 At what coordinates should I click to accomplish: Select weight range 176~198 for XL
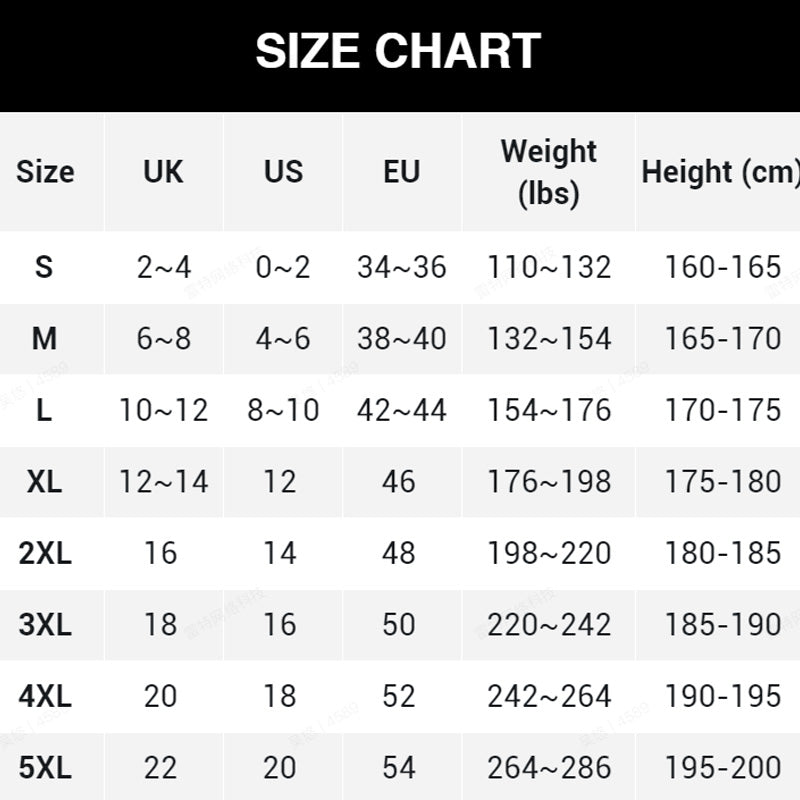click(x=549, y=482)
